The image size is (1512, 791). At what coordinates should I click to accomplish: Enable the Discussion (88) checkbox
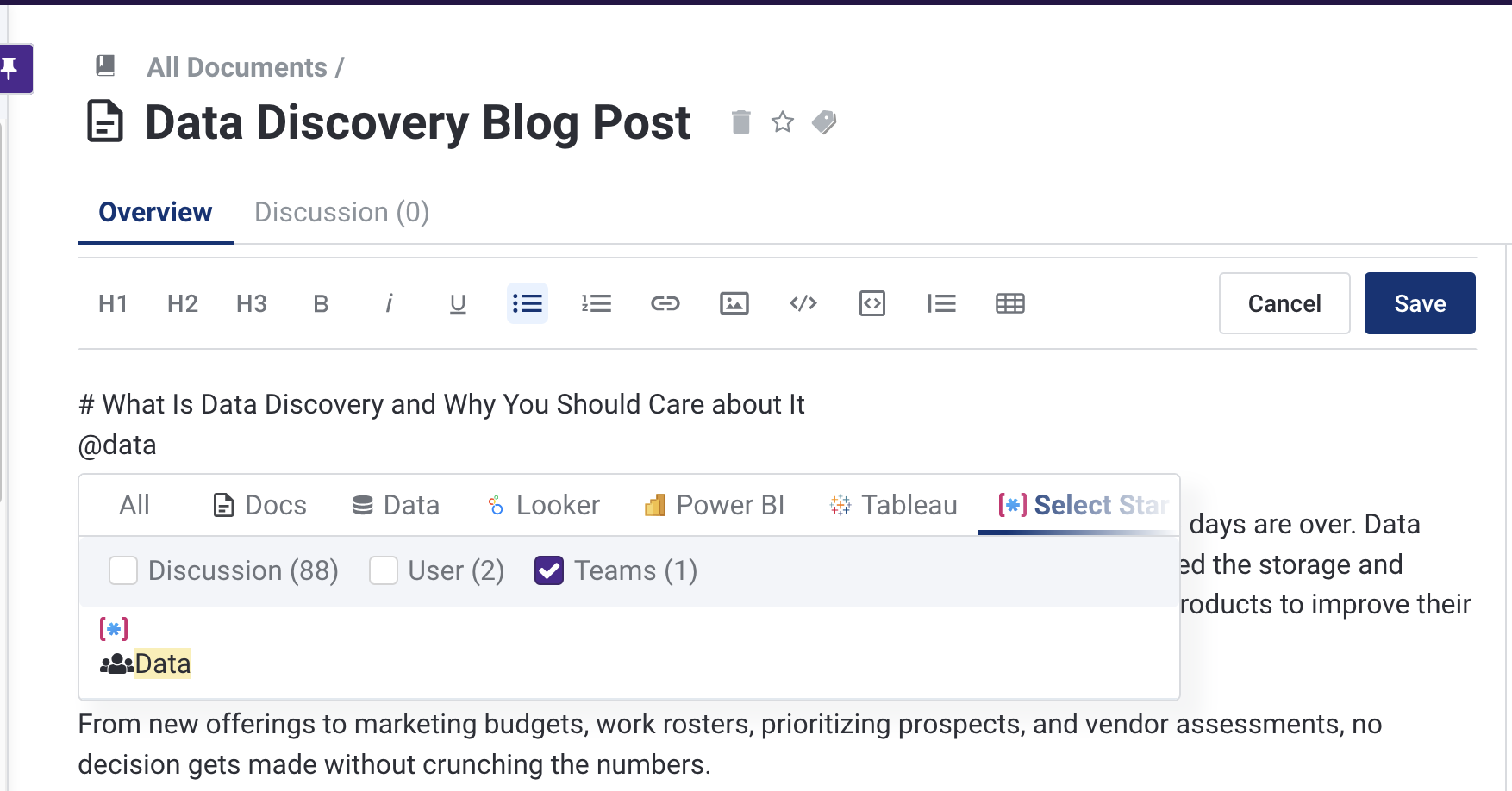click(x=123, y=570)
